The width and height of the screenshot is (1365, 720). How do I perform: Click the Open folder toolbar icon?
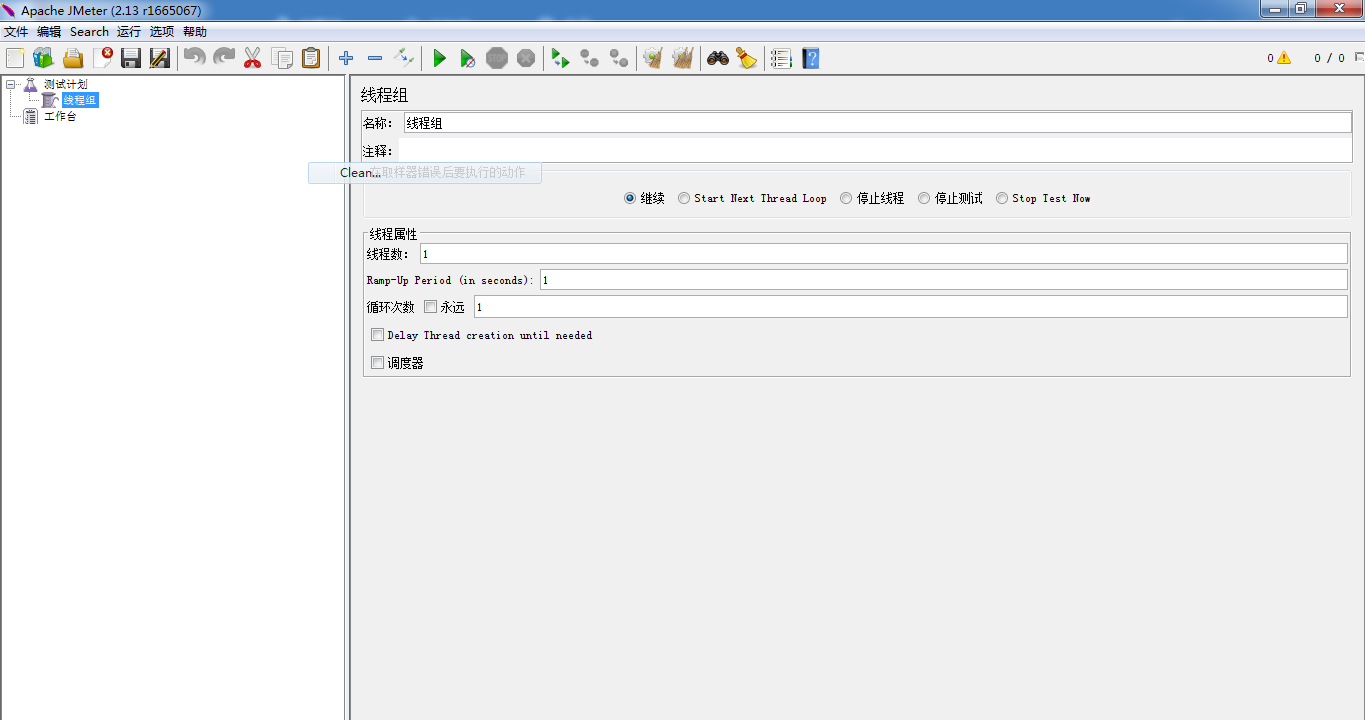(73, 58)
